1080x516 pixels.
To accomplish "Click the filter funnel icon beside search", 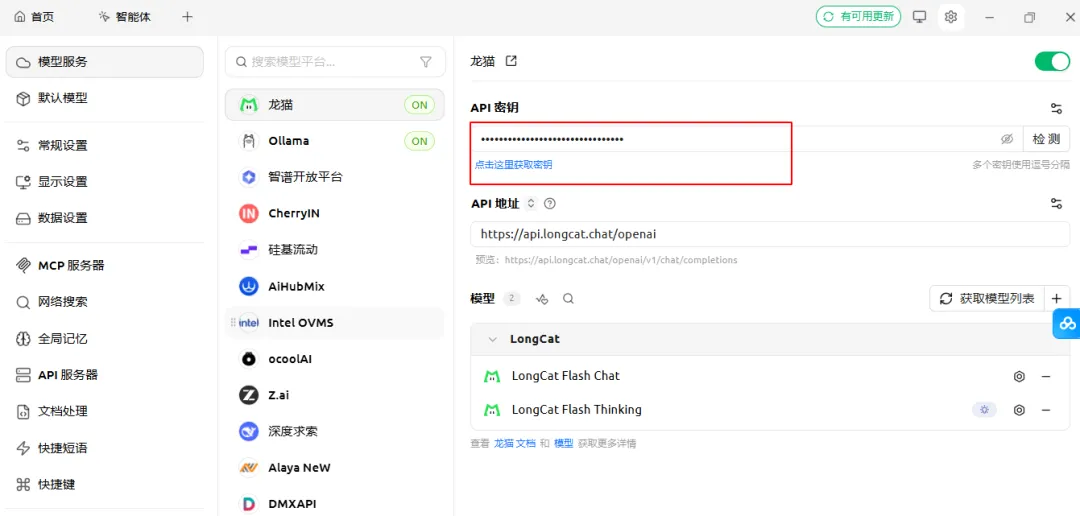I will click(426, 62).
